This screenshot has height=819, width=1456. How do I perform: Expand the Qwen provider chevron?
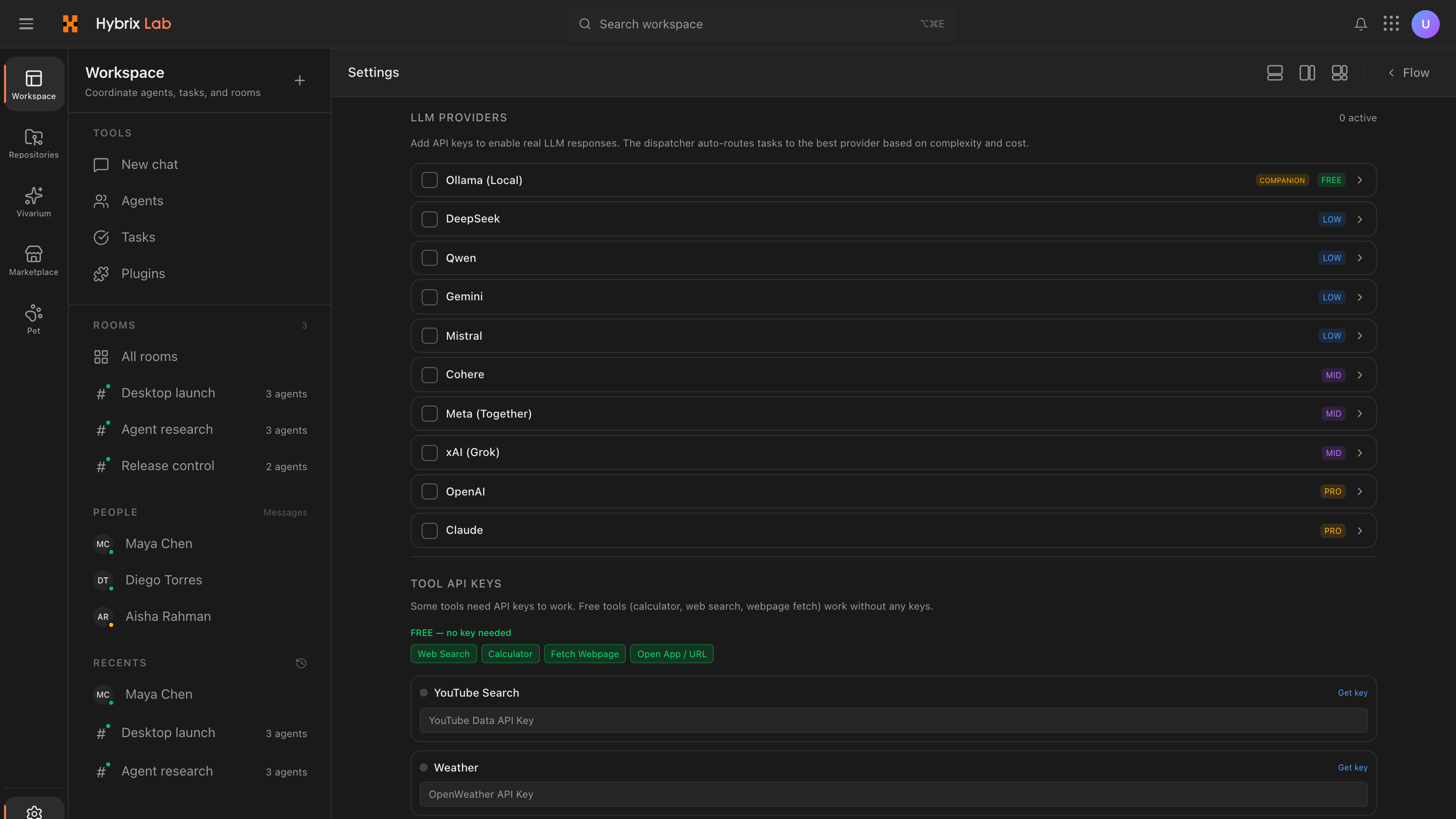[x=1360, y=258]
